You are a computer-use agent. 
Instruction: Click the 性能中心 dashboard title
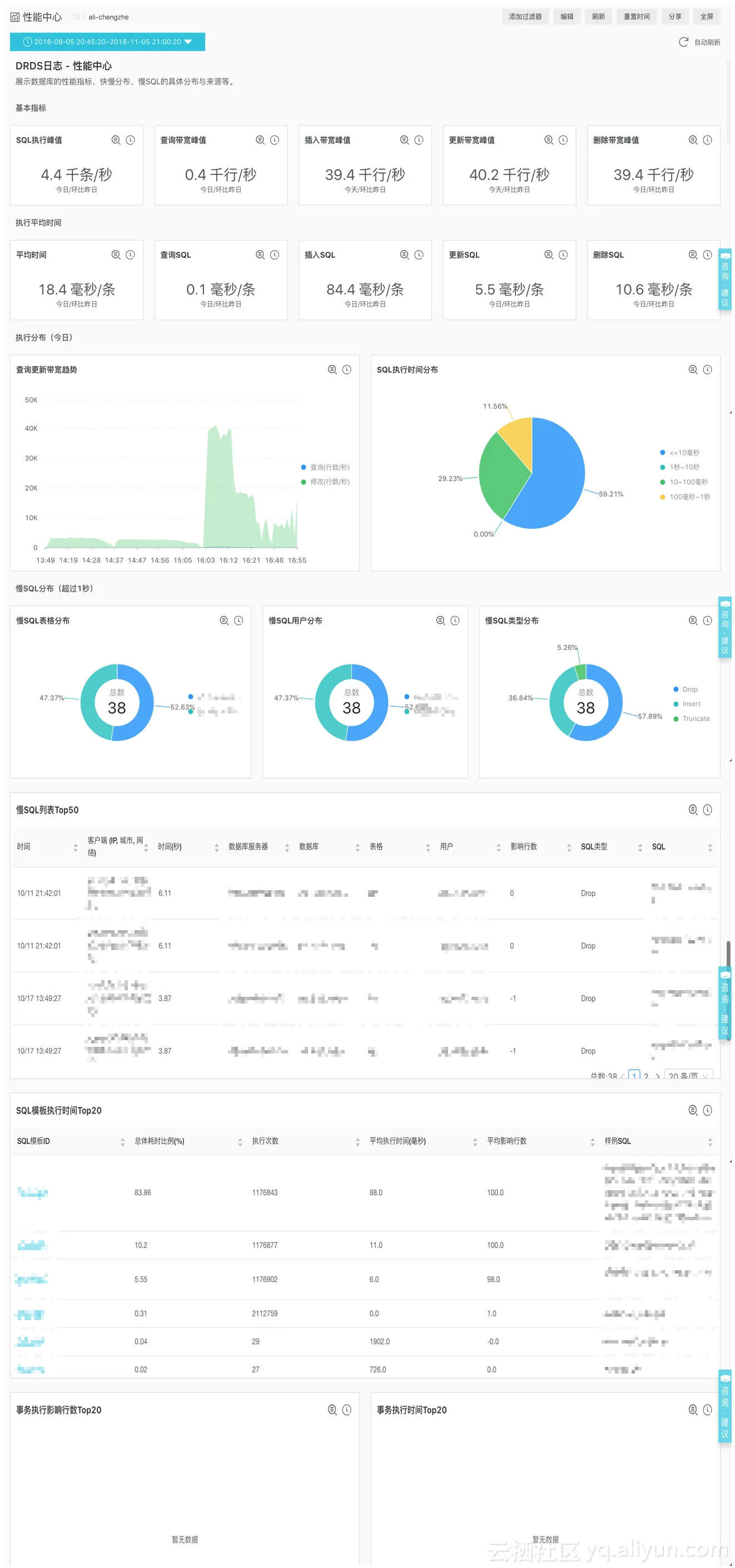[42, 17]
